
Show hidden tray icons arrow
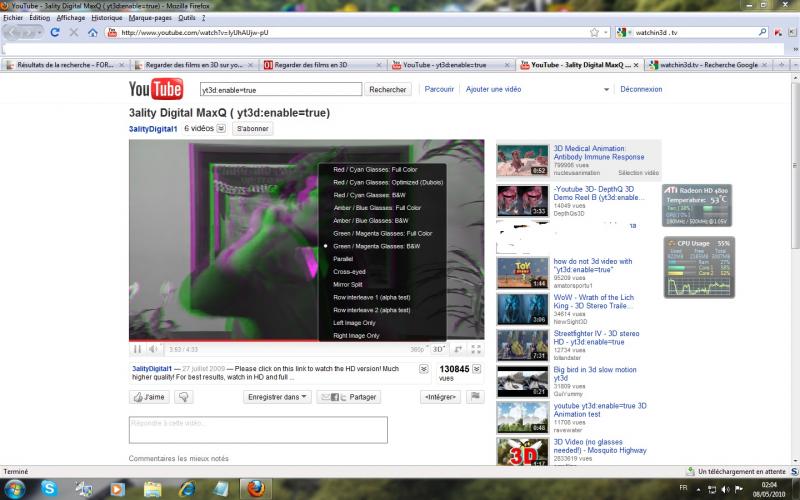pyautogui.click(x=698, y=490)
